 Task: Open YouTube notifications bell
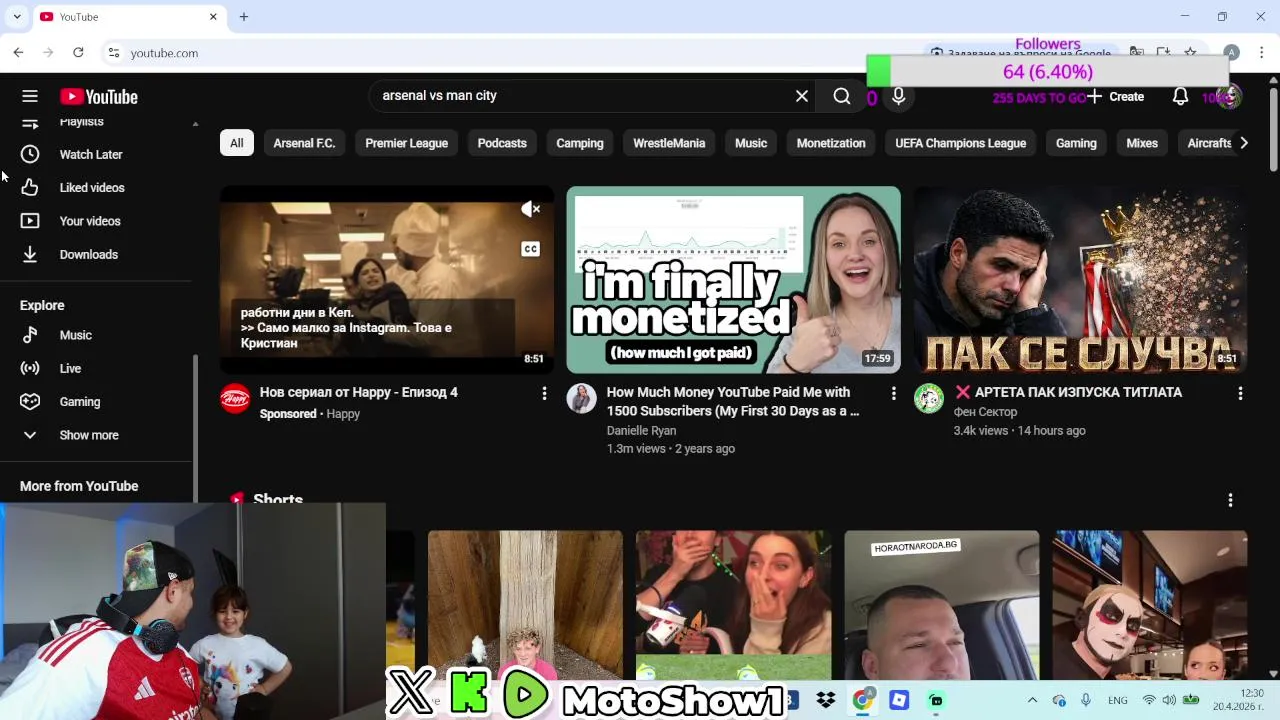pos(1180,96)
